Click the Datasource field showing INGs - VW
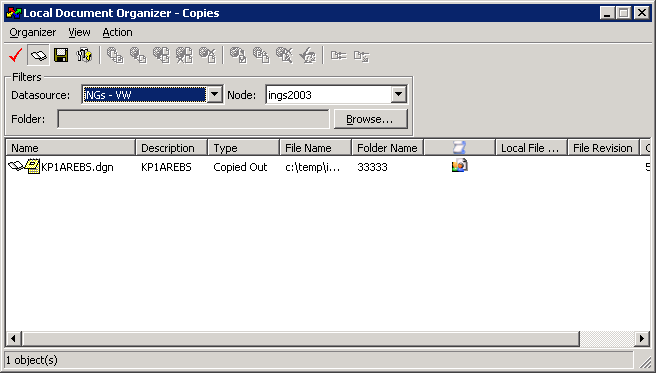Image resolution: width=656 pixels, height=373 pixels. 144,95
